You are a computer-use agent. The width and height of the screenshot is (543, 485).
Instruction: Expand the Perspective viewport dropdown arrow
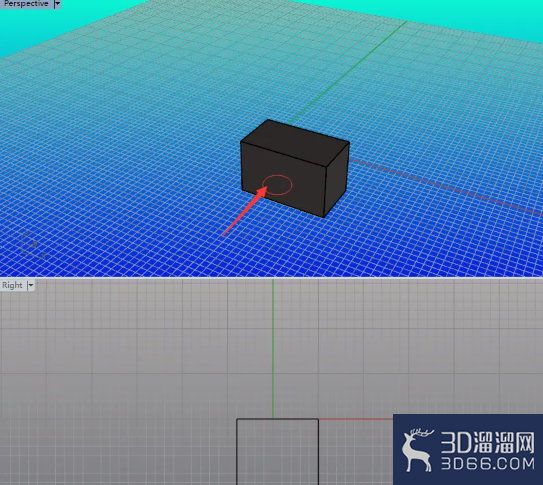coord(57,4)
